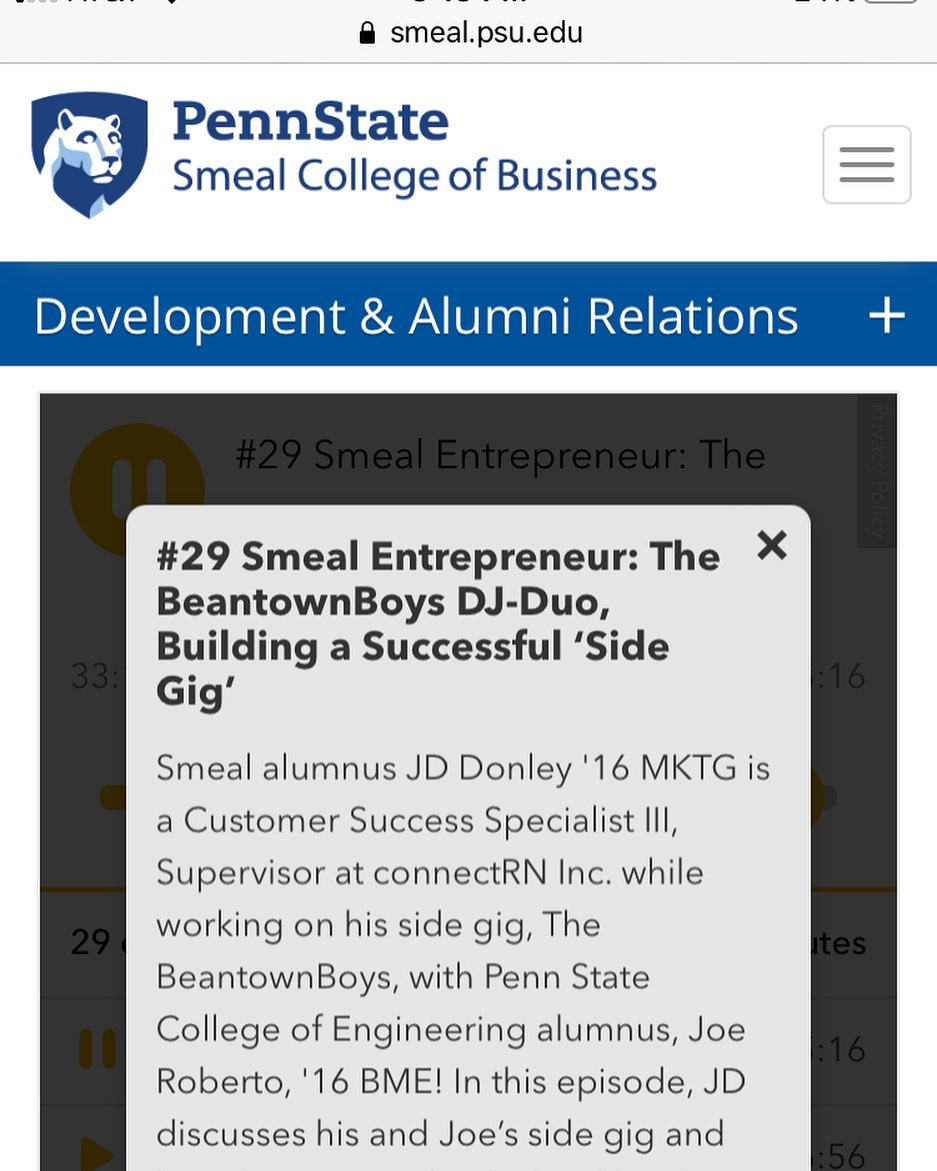Image resolution: width=937 pixels, height=1171 pixels.
Task: Expand the Development & Alumni Relations section
Action: 886,315
